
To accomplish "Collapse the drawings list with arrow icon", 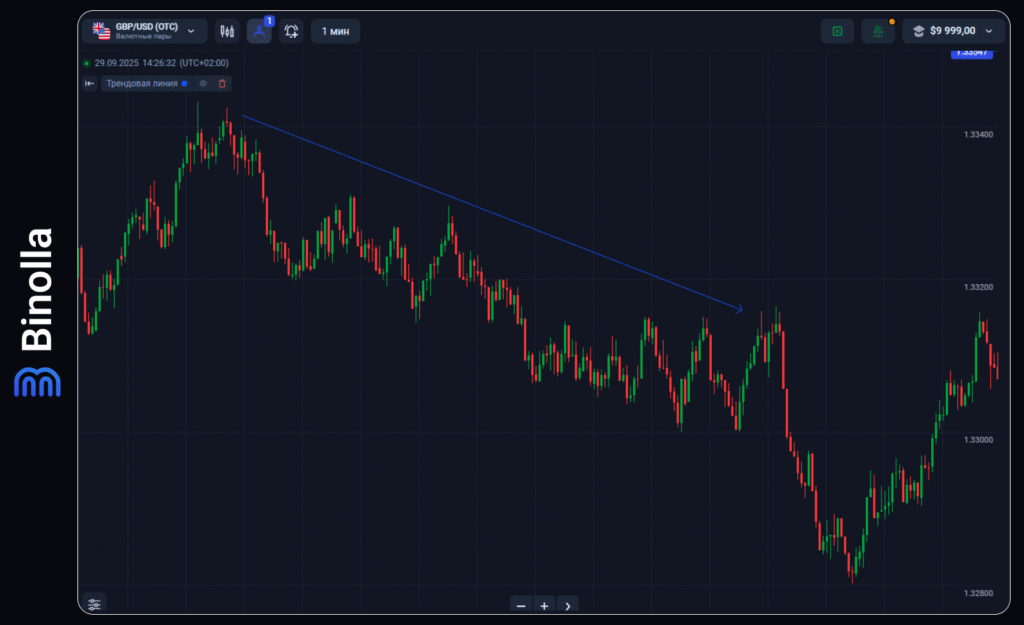I will point(90,84).
